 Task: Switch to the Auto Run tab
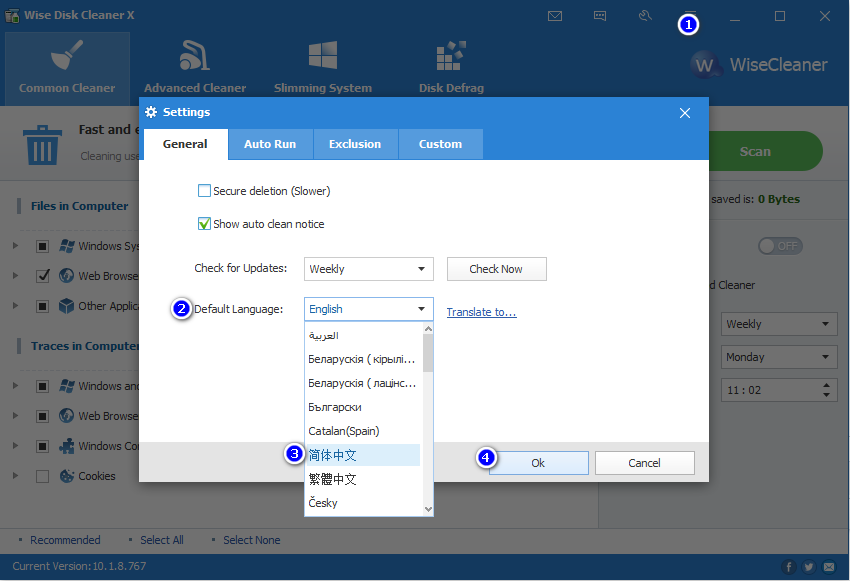tap(270, 144)
